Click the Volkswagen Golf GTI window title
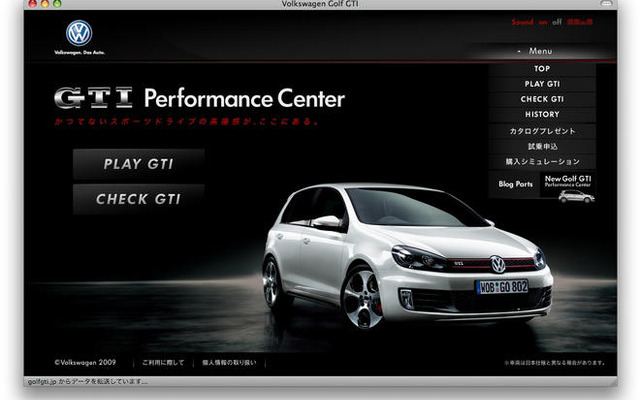640x400 pixels. pyautogui.click(x=320, y=4)
